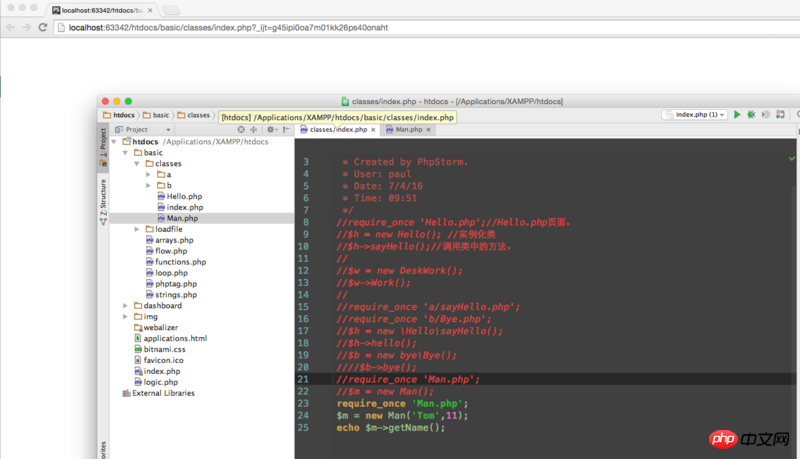Viewport: 800px width, 459px height.
Task: Click the basic breadcrumb in navigation bar
Action: coord(160,115)
